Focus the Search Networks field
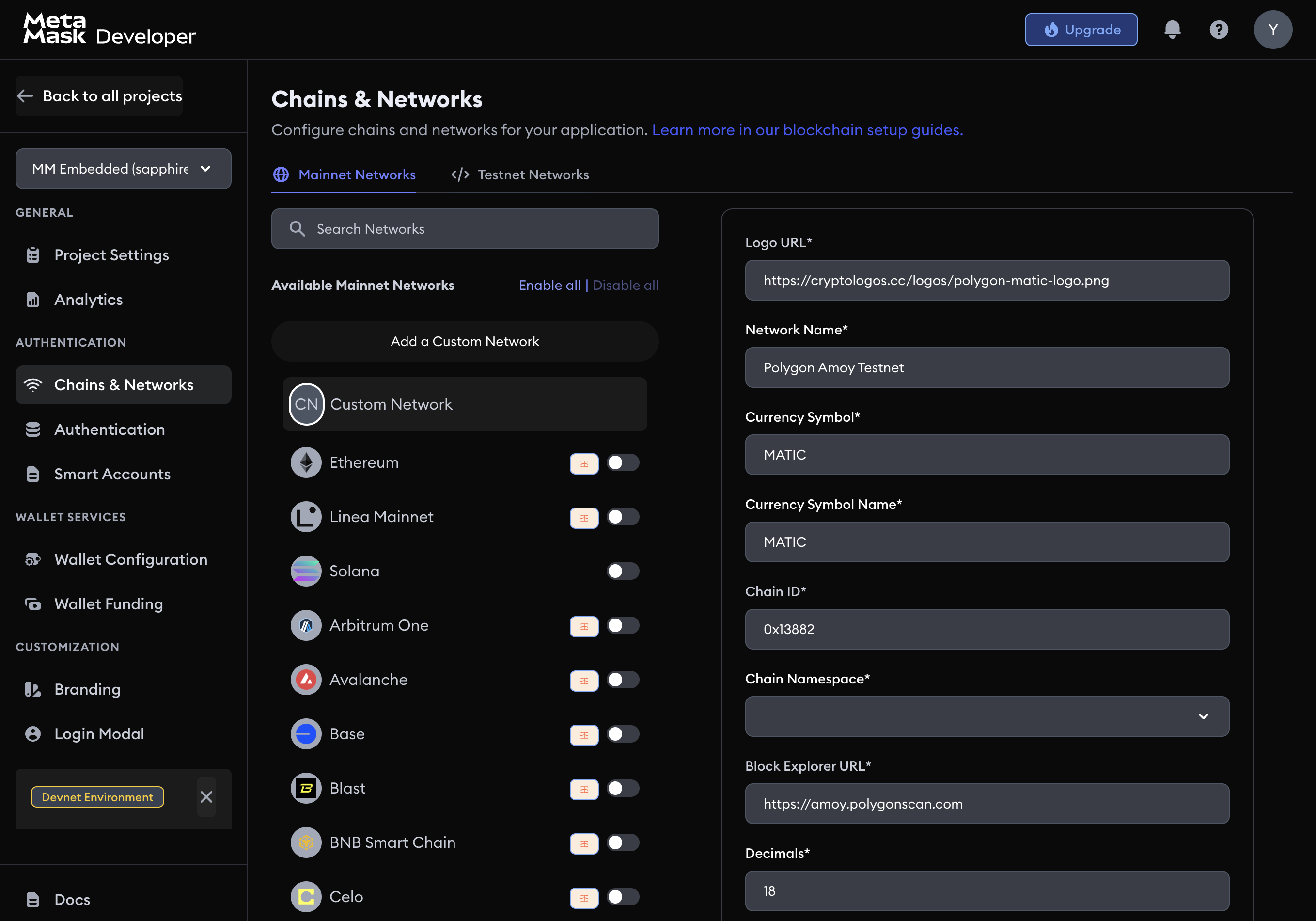This screenshot has height=921, width=1316. point(465,229)
